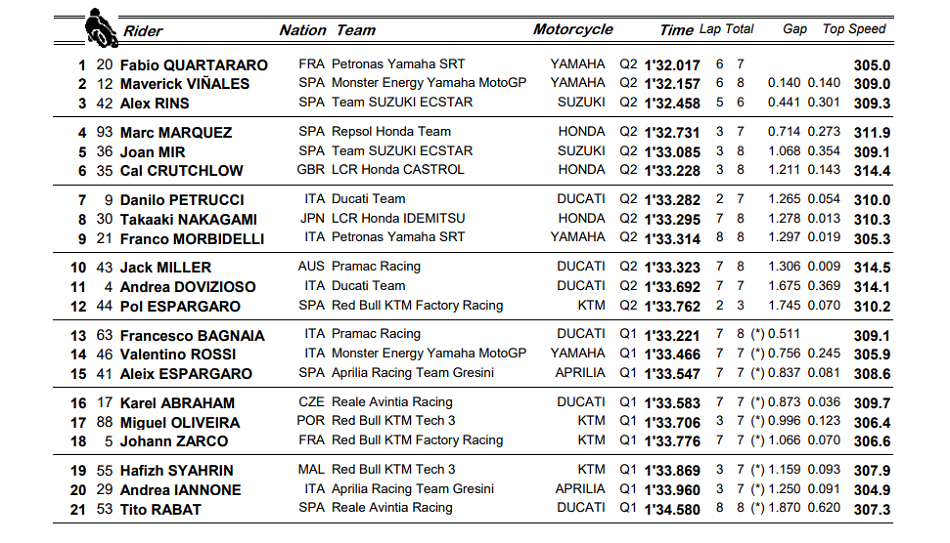Click the 1'32.017 fastest lap time
The width and height of the screenshot is (950, 543).
pyautogui.click(x=672, y=65)
